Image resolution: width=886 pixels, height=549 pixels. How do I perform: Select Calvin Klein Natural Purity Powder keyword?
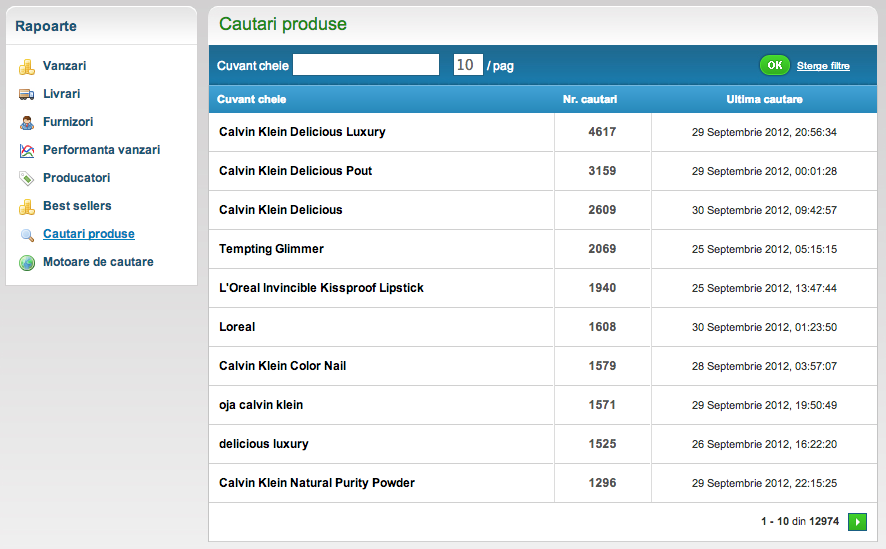(317, 483)
